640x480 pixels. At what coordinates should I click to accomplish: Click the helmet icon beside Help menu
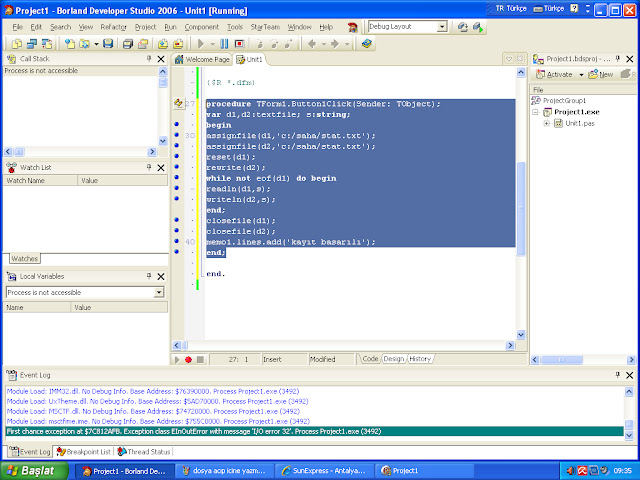[353, 27]
